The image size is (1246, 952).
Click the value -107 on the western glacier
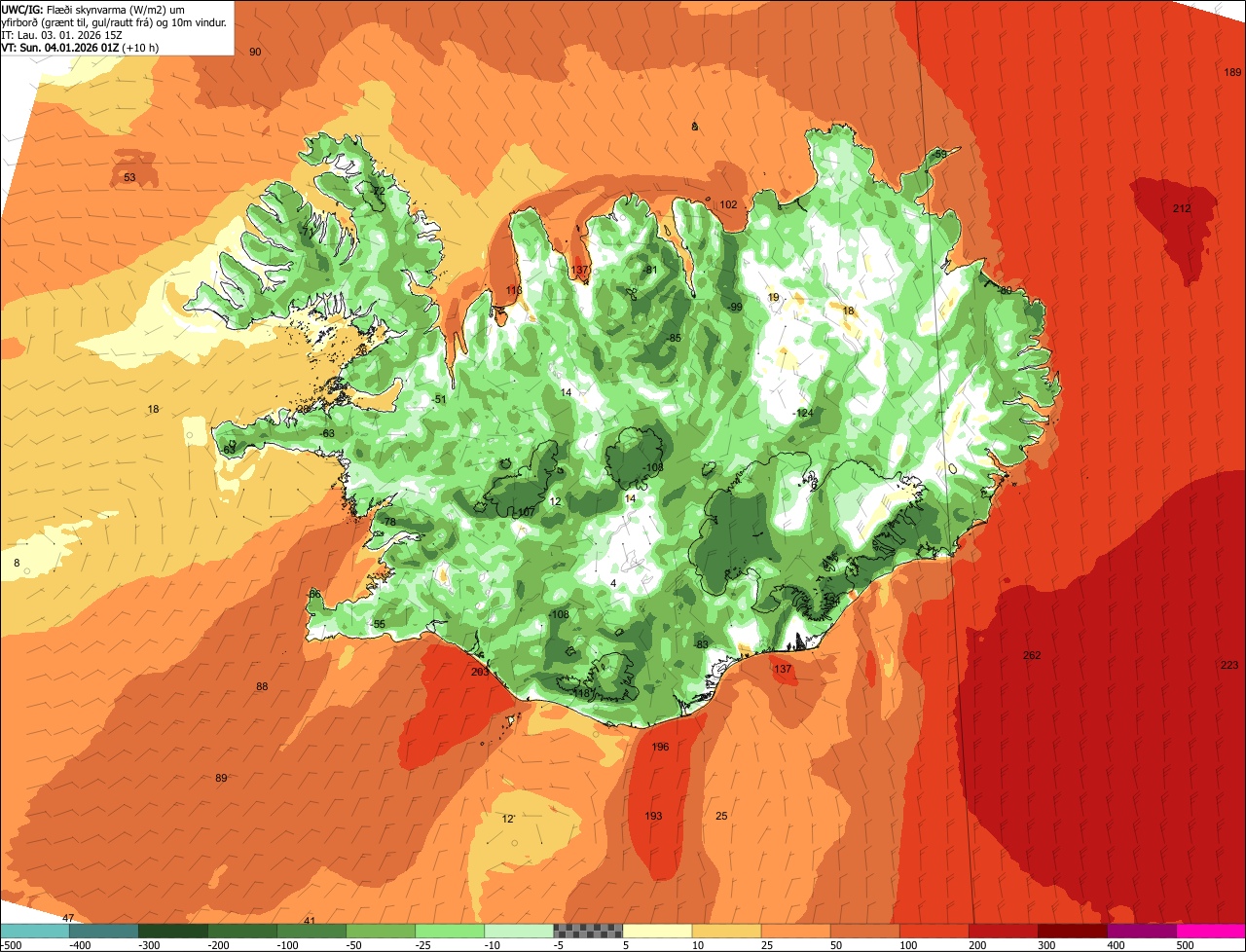[x=525, y=512]
